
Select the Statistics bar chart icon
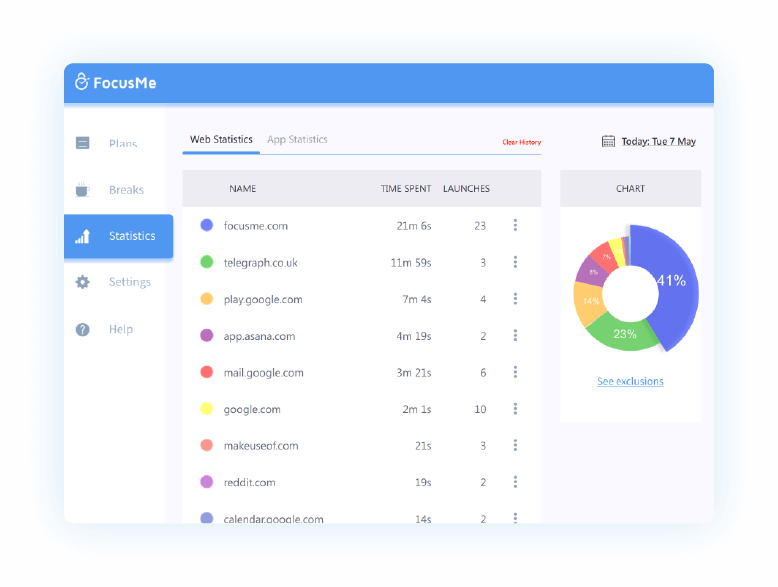pyautogui.click(x=83, y=236)
